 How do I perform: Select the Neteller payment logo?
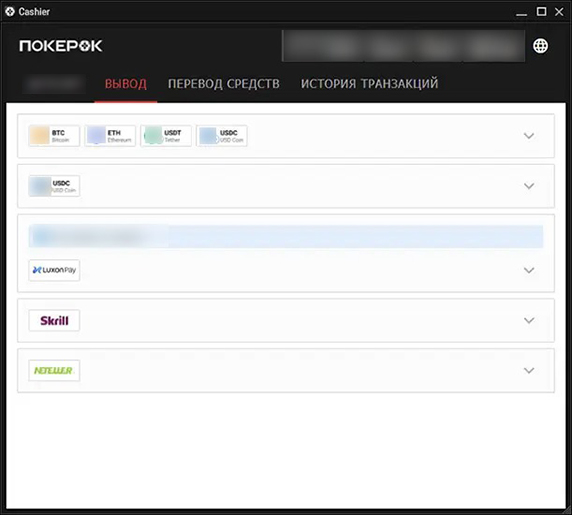[54, 371]
